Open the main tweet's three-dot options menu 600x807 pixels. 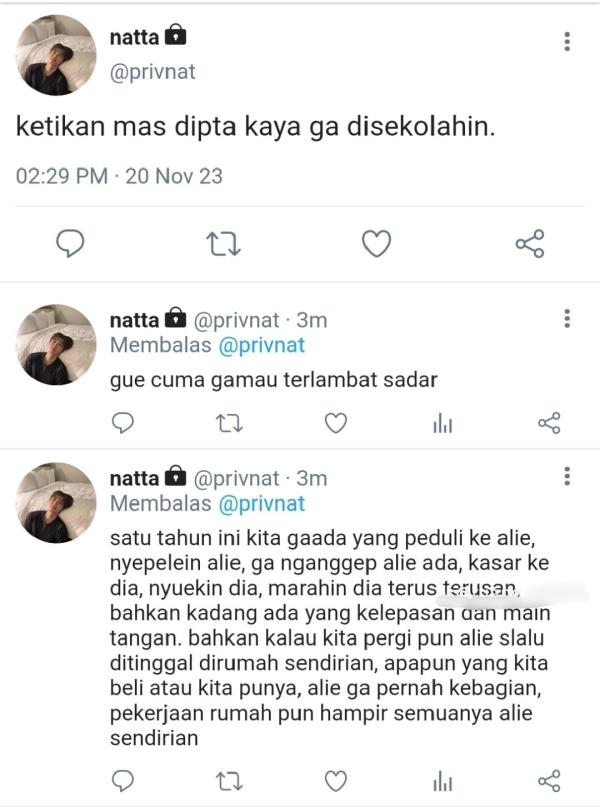point(567,41)
